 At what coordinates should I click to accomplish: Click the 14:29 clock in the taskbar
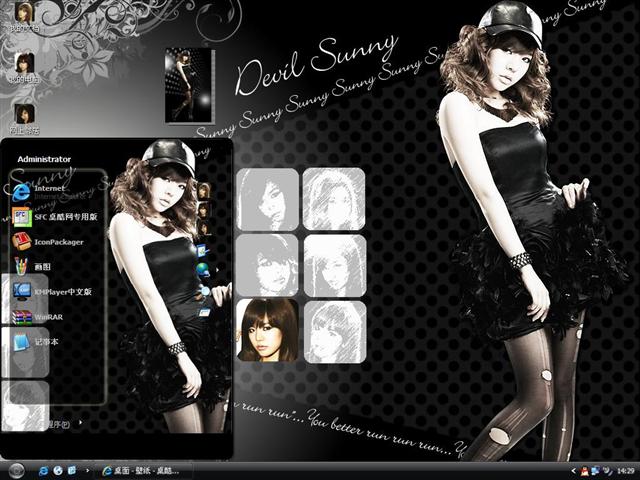pos(625,471)
